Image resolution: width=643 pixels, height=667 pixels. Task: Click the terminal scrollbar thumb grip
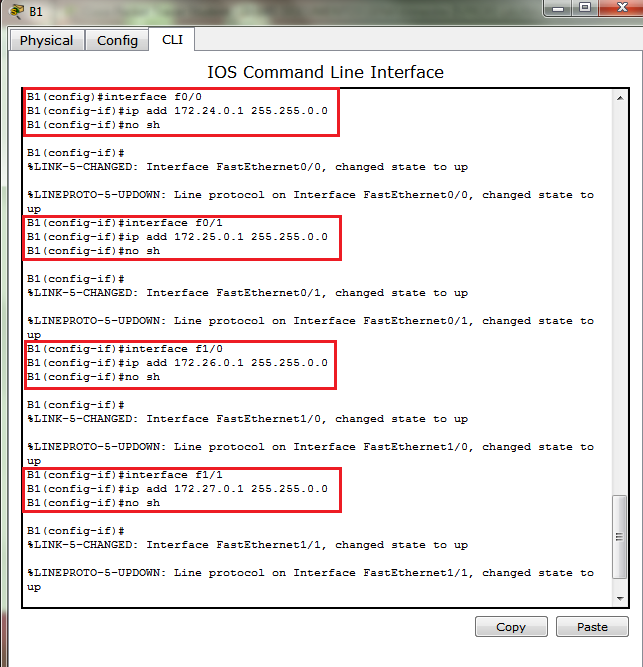coord(620,537)
